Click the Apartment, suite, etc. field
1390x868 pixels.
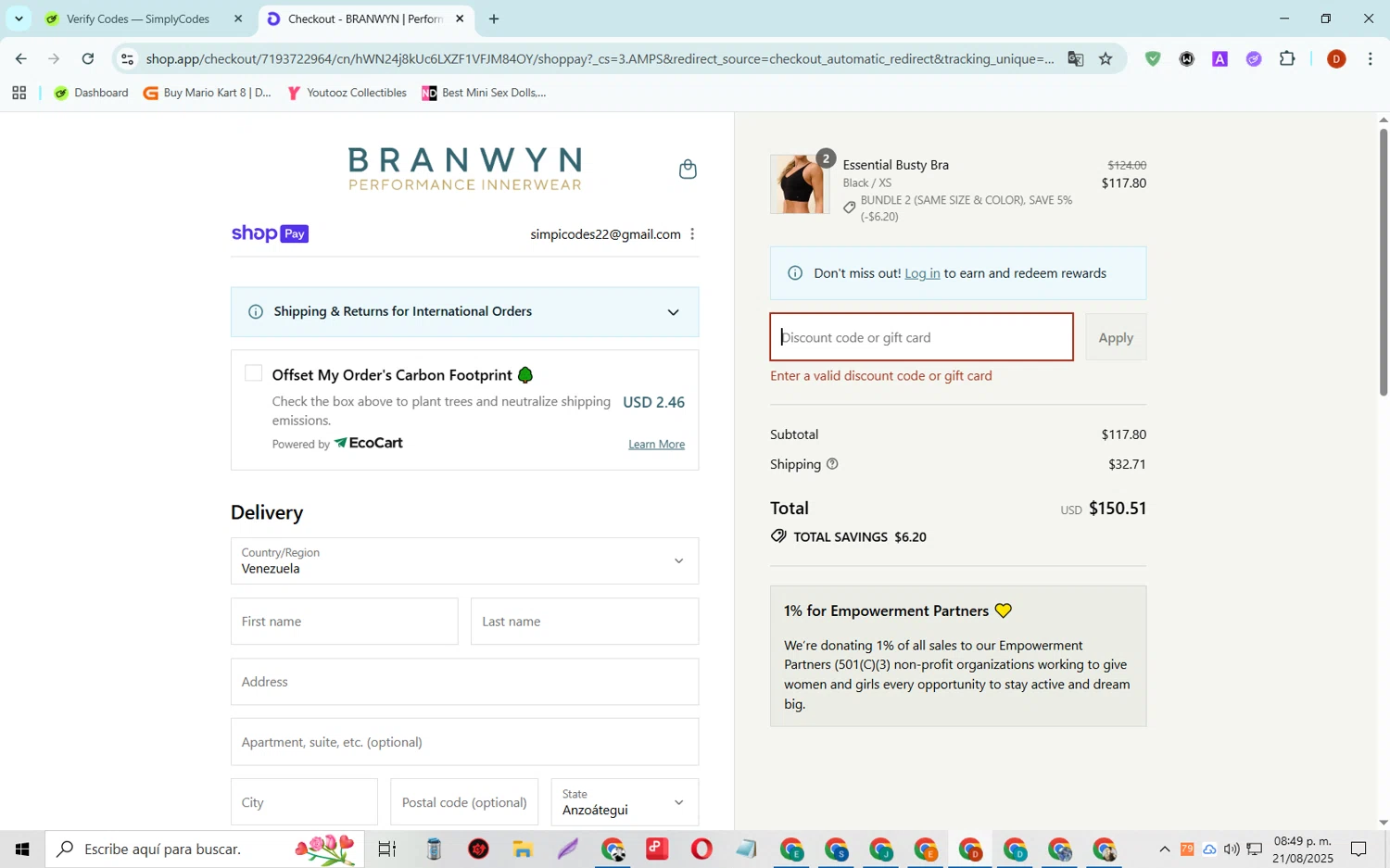click(464, 742)
